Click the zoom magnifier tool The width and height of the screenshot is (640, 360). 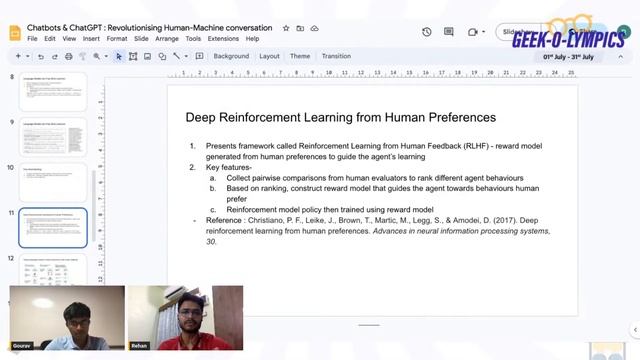(x=97, y=56)
